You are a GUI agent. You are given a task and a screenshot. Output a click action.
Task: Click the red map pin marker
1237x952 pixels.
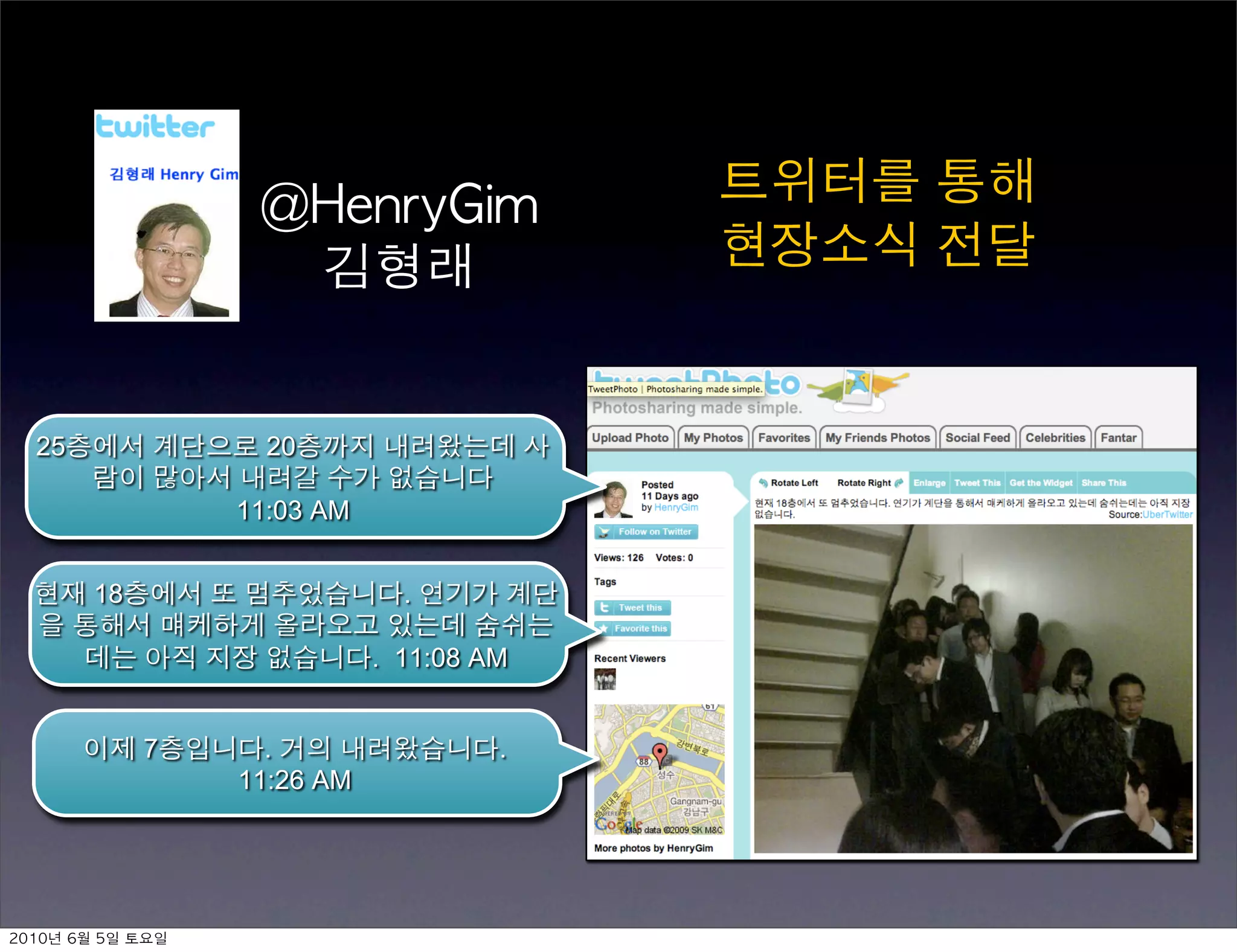coord(660,752)
